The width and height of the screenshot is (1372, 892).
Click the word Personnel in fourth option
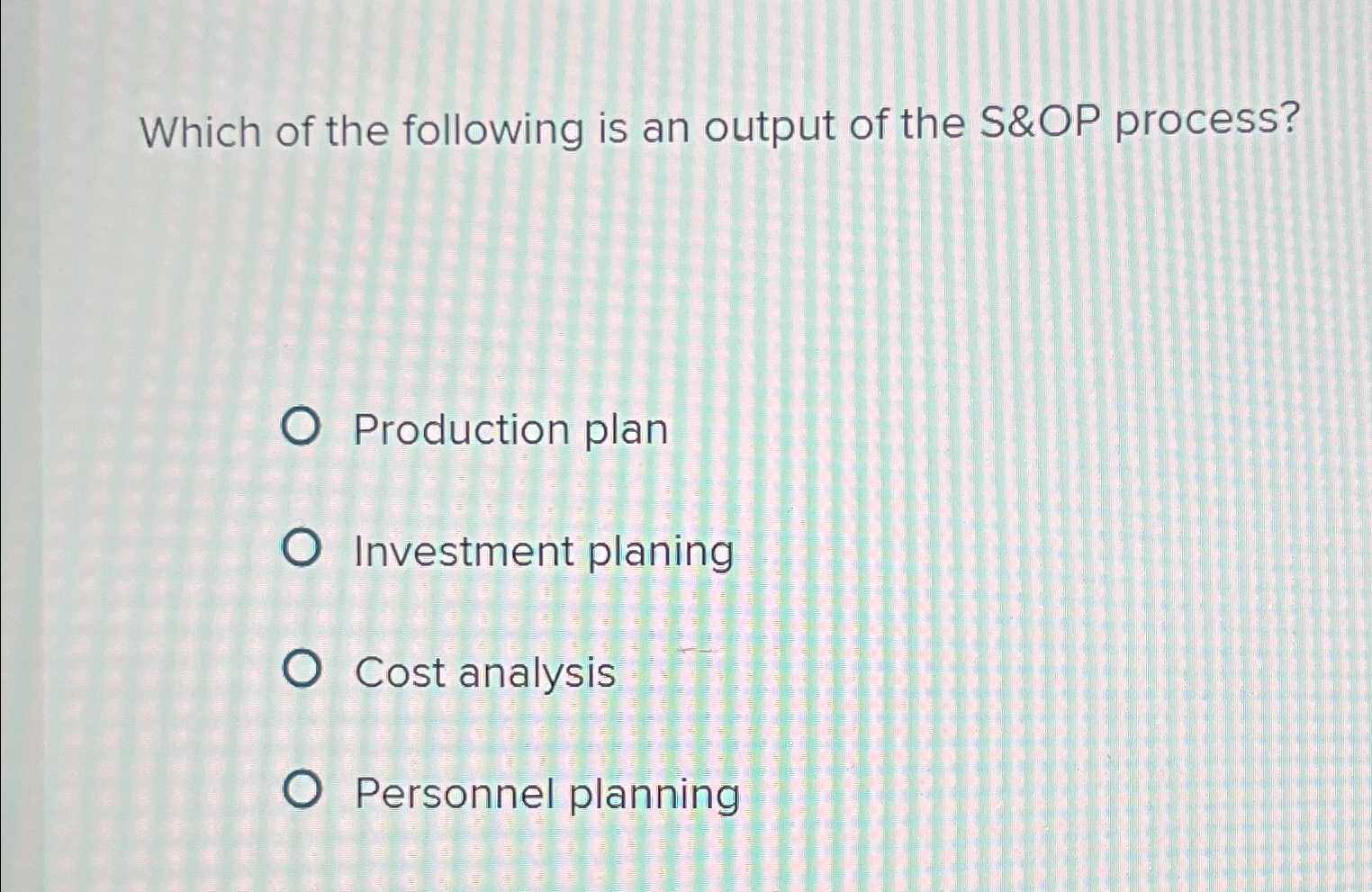456,794
